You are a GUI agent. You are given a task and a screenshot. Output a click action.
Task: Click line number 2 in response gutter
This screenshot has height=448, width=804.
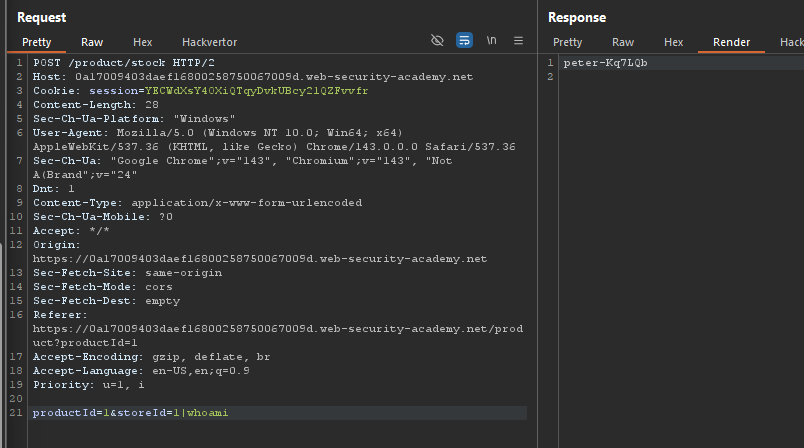tap(550, 76)
